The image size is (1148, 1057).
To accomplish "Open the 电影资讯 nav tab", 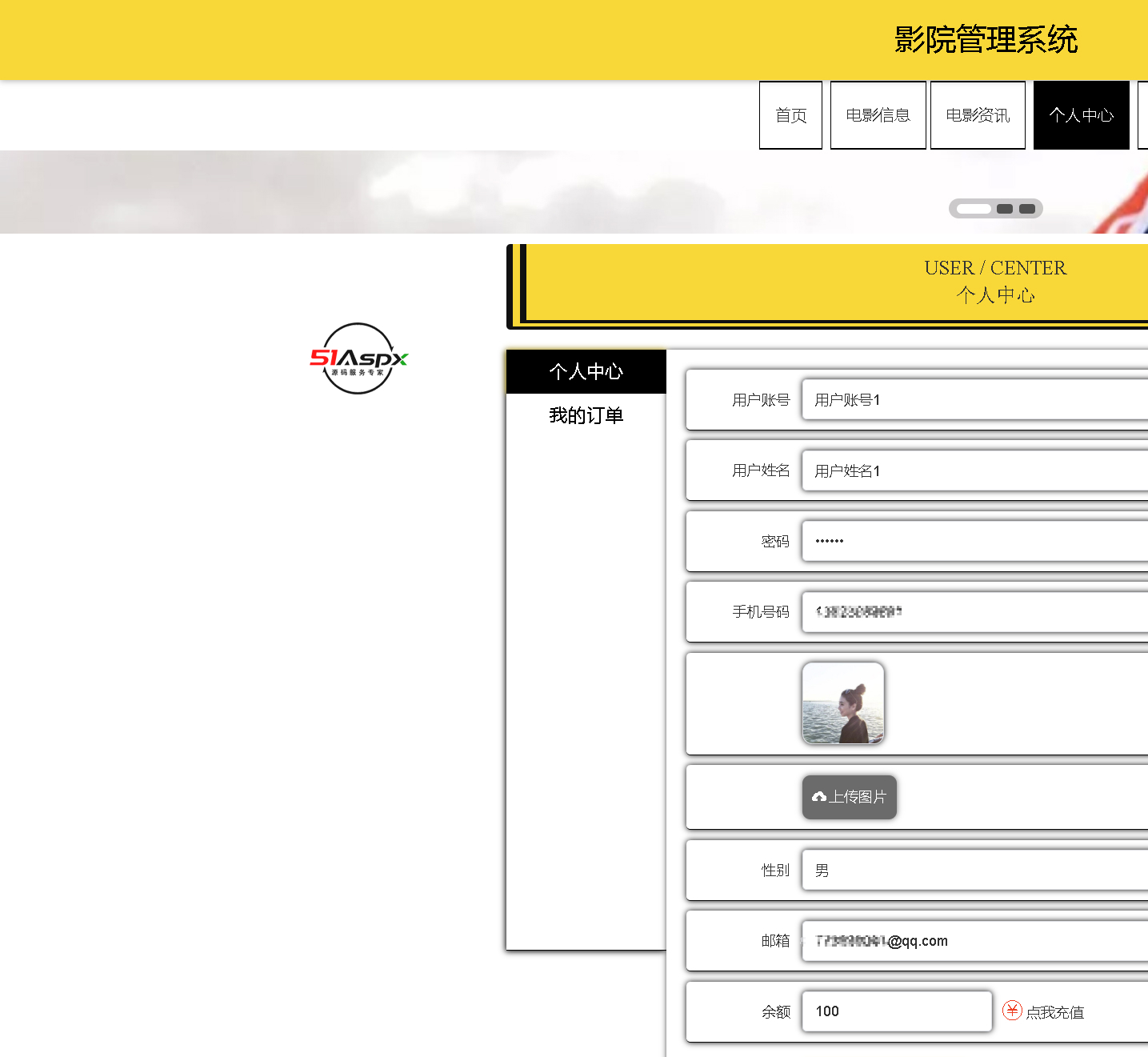I will click(x=978, y=115).
